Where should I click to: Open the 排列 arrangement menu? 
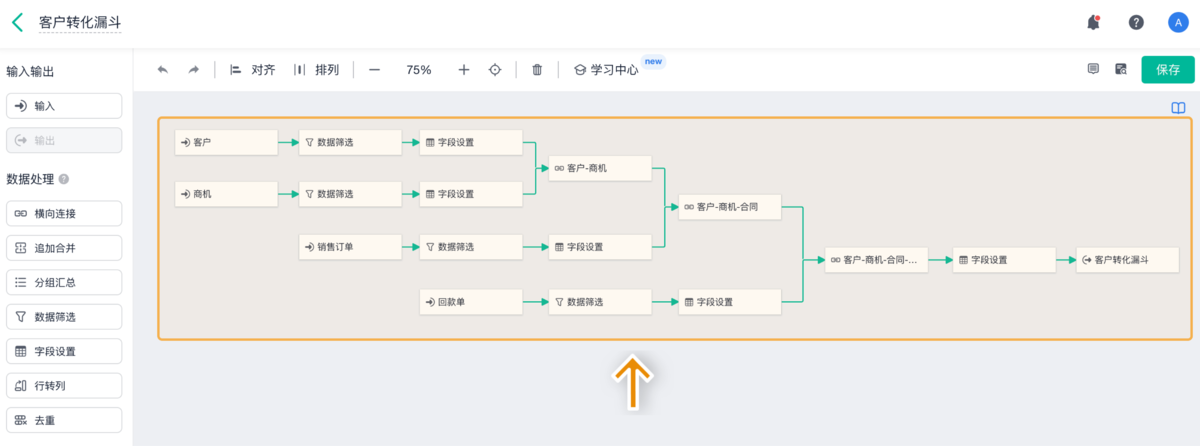316,70
